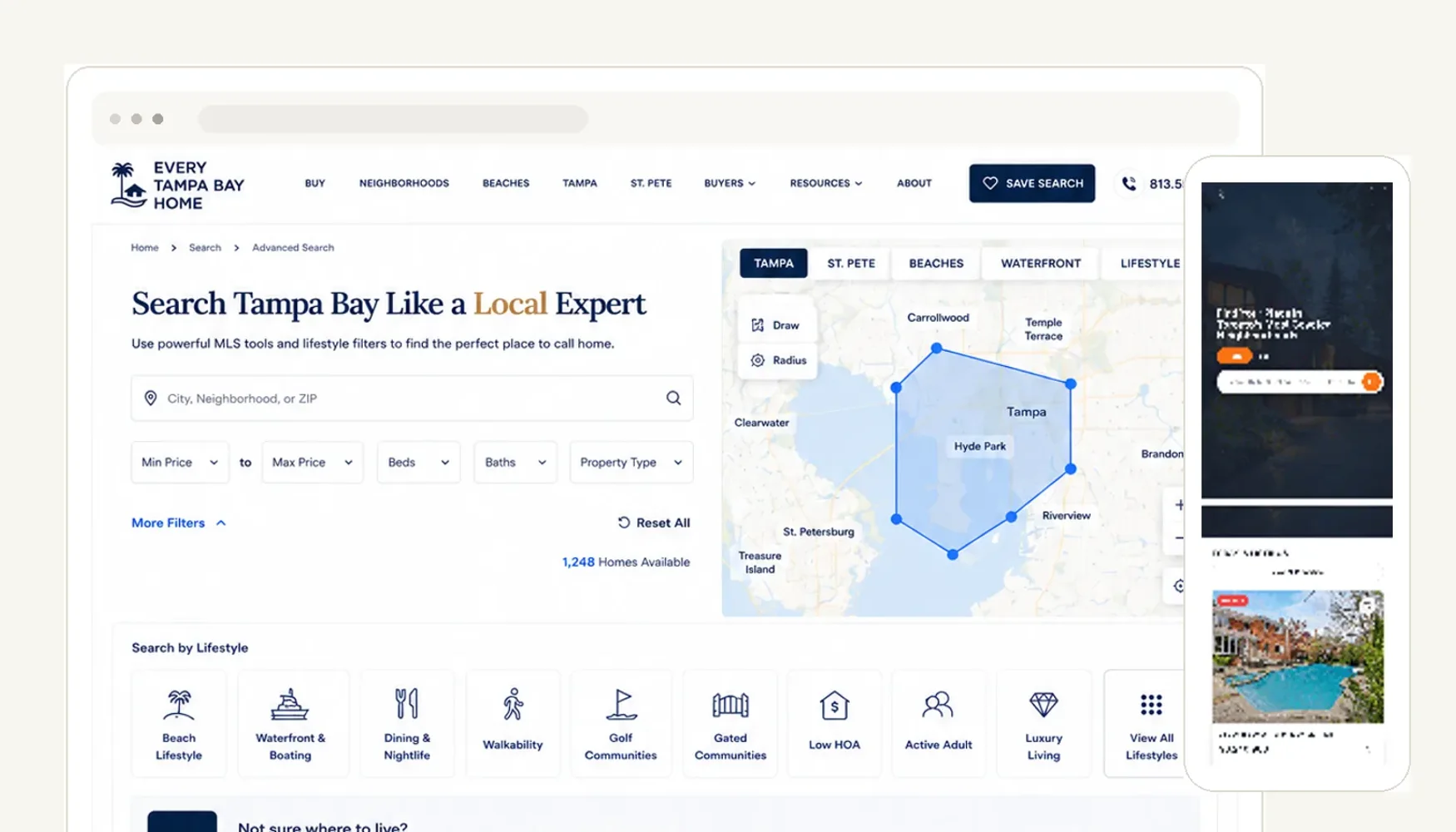Click the heart icon in Save Search
Viewport: 1456px width, 832px height.
tap(990, 183)
